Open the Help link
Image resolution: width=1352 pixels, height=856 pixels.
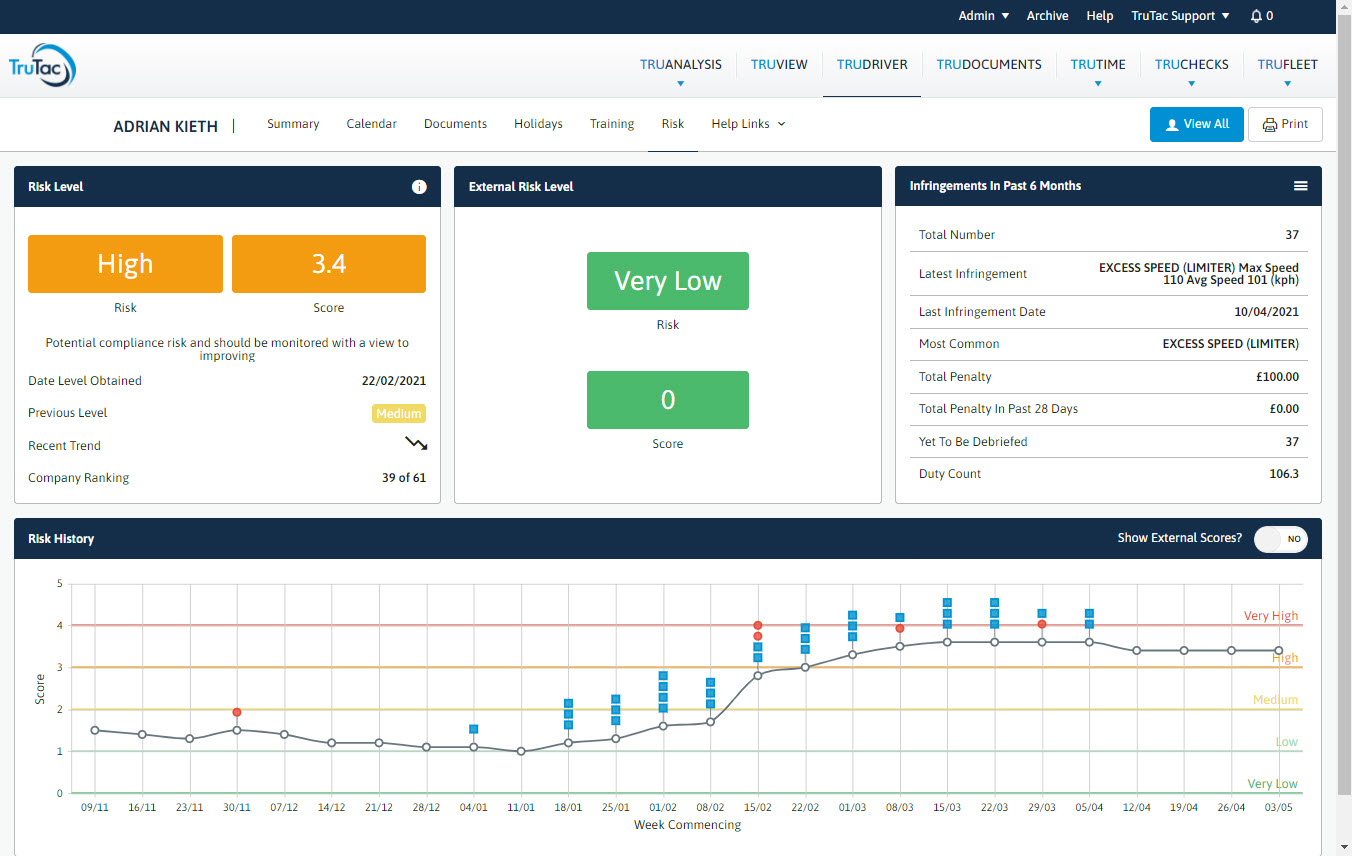point(1099,15)
